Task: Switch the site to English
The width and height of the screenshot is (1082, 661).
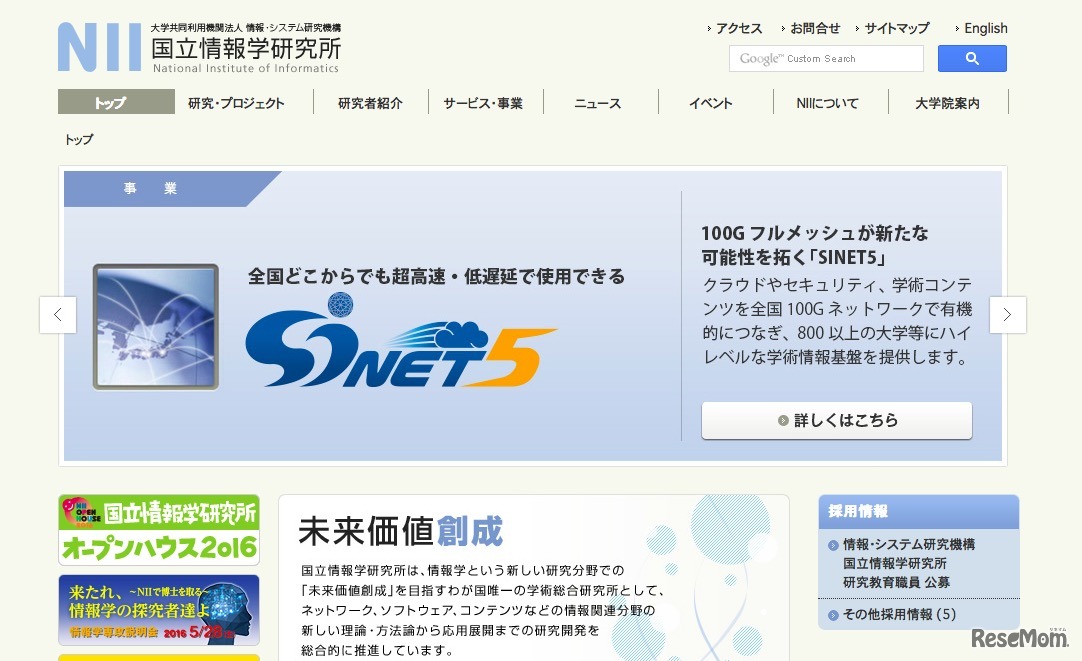Action: [986, 28]
